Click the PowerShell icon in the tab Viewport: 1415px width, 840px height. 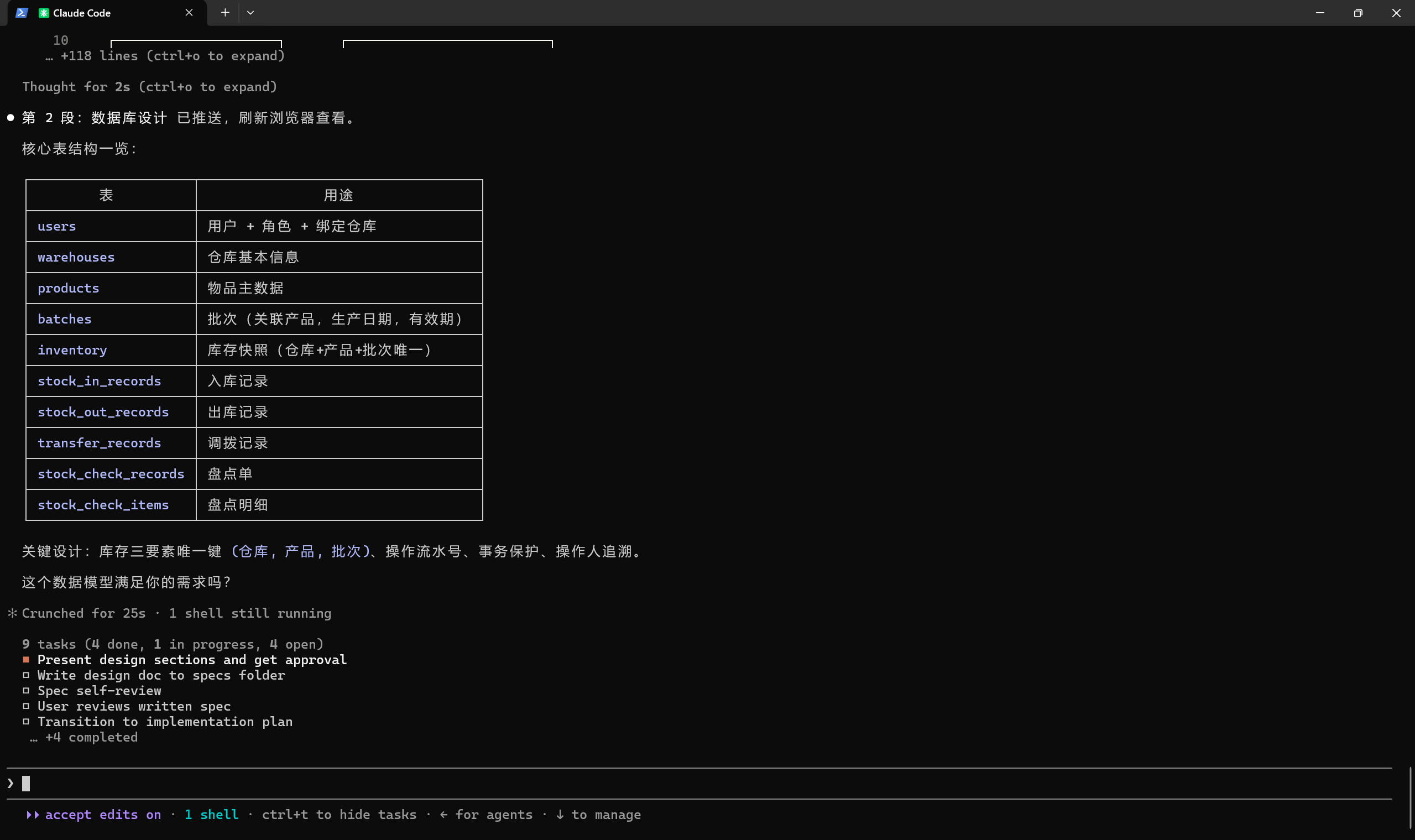pos(22,13)
